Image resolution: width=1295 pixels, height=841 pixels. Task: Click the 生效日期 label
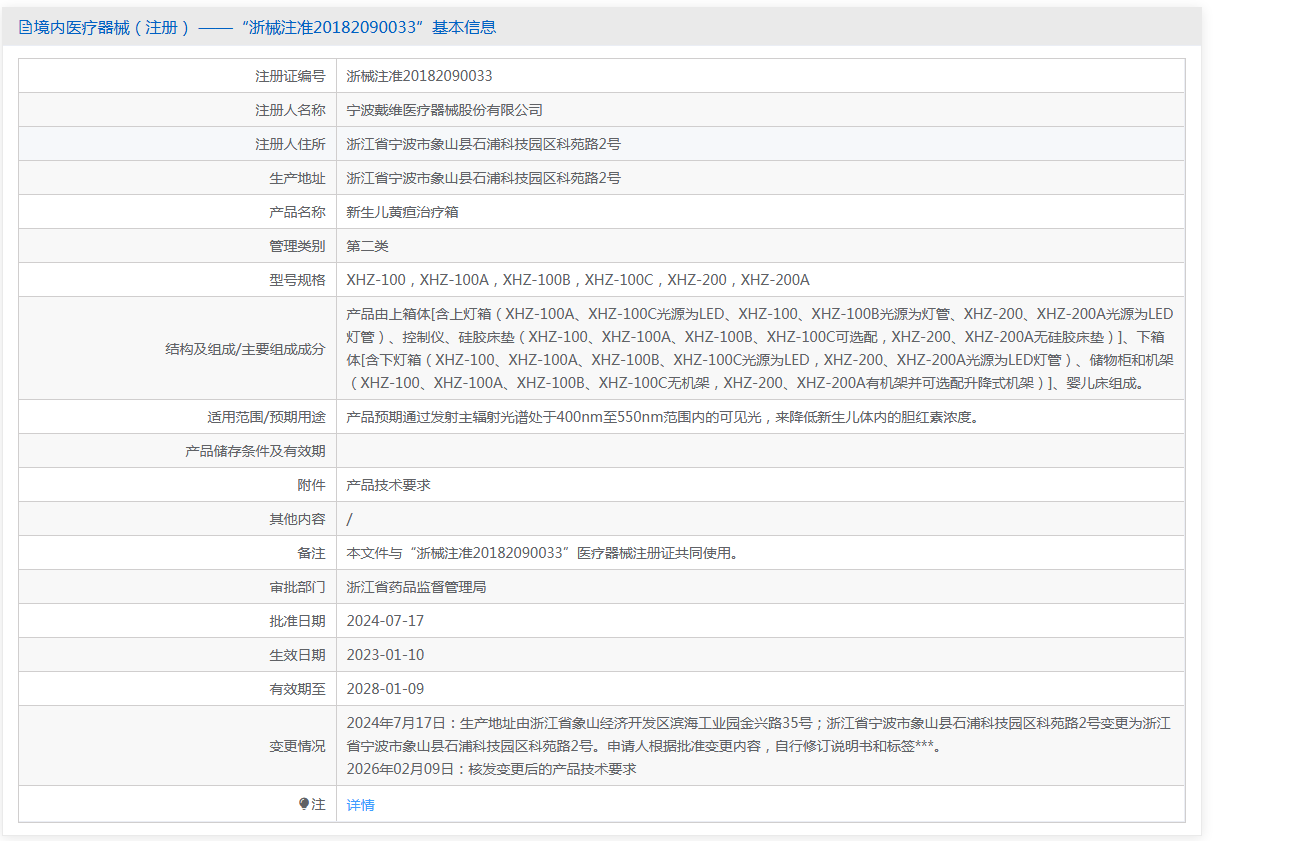tap(297, 655)
